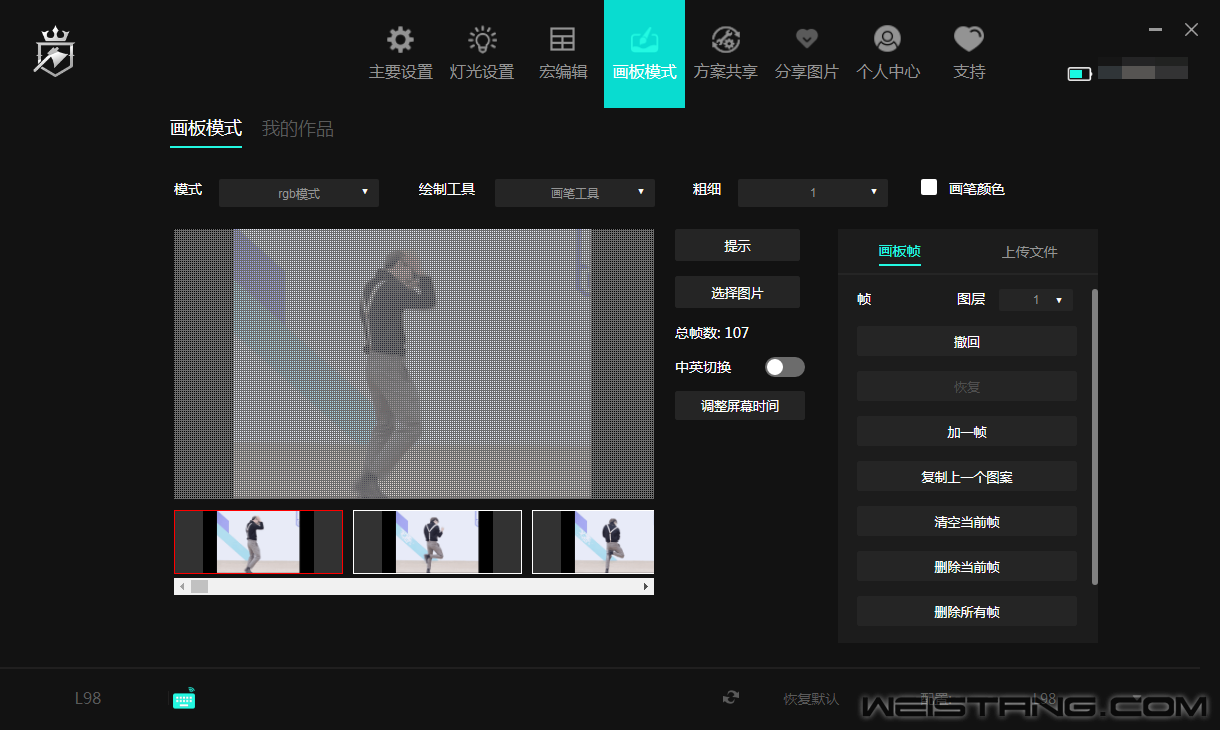This screenshot has width=1220, height=730.
Task: Pick the white 画笔颜色 brush color swatch
Action: pos(929,187)
